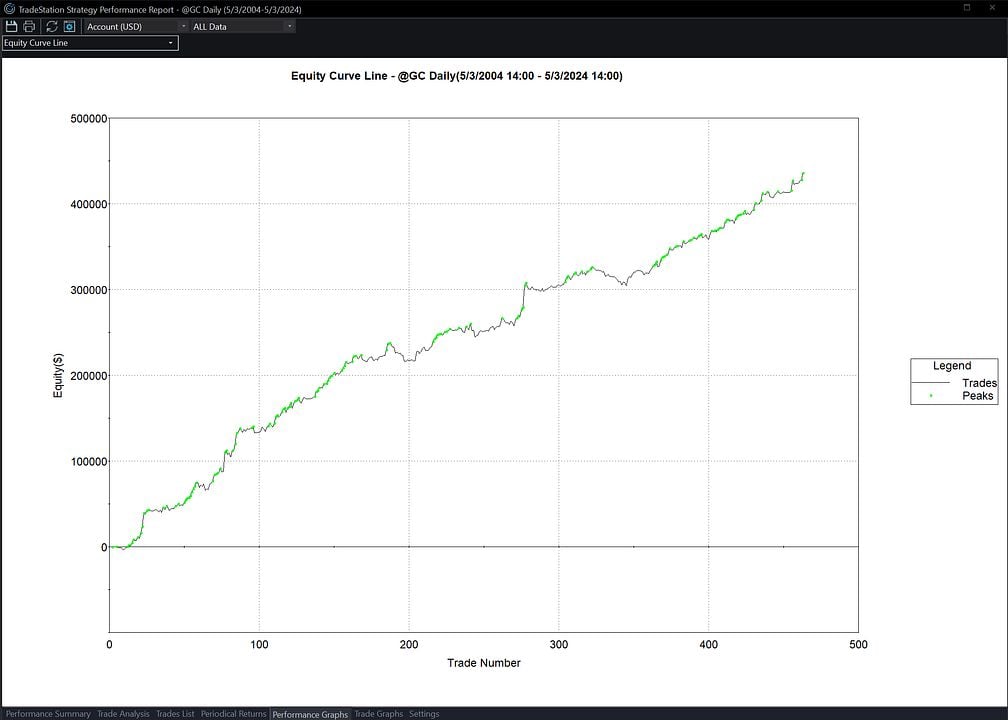Click the 200000 y-axis value
Image resolution: width=1008 pixels, height=720 pixels.
tap(89, 375)
